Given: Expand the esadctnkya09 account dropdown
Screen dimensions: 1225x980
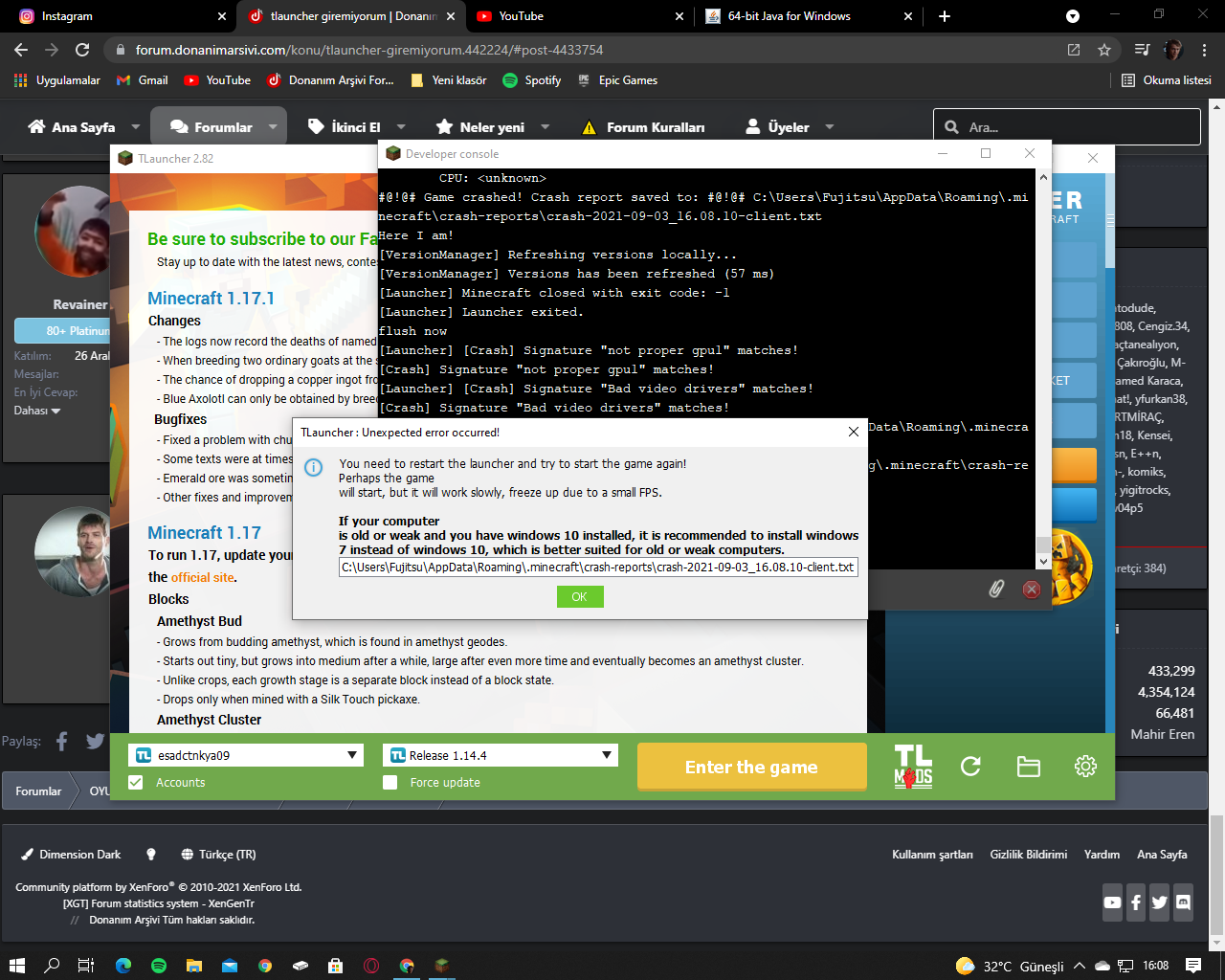Looking at the screenshot, I should pyautogui.click(x=246, y=755).
